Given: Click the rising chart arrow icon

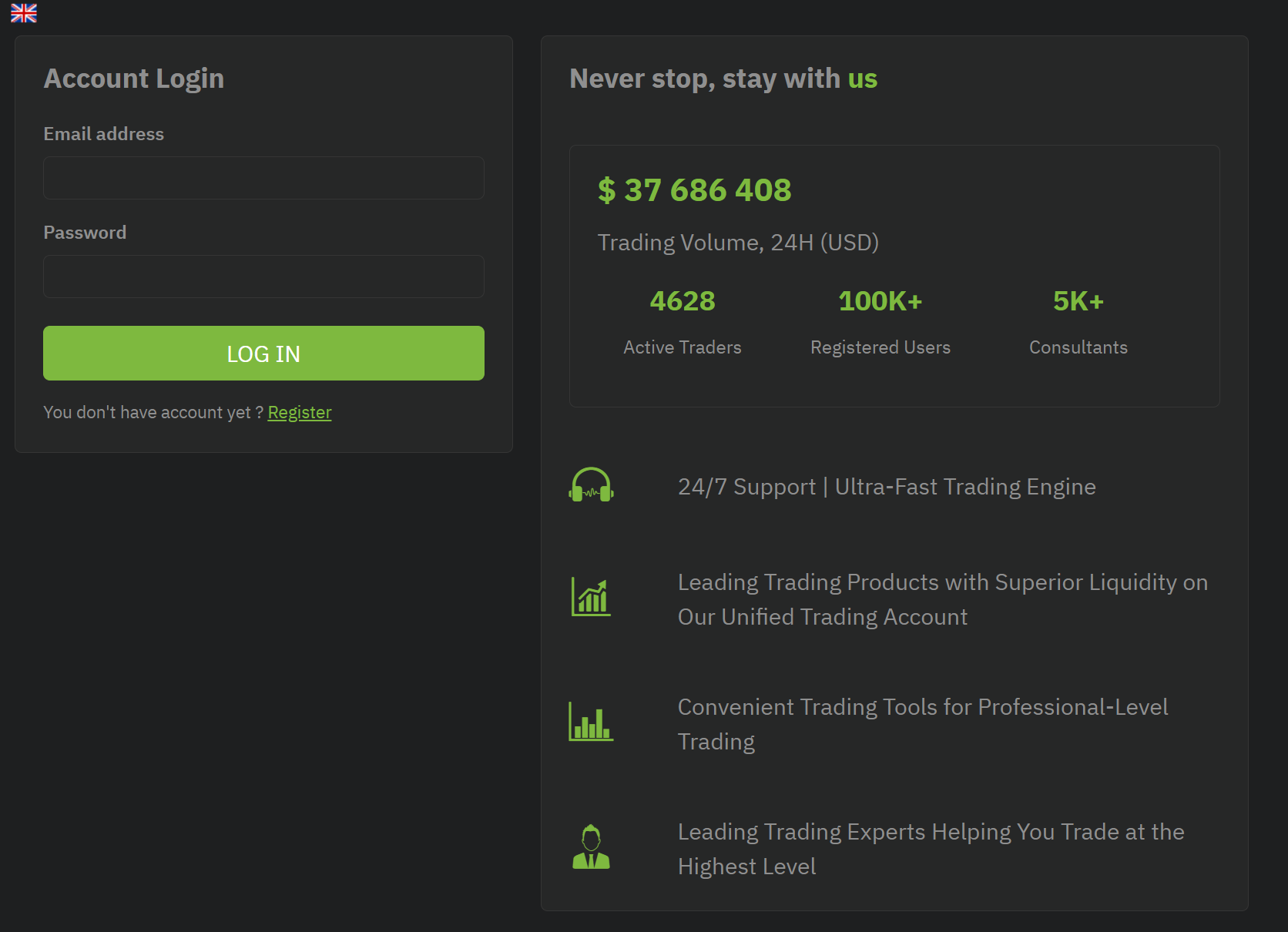Looking at the screenshot, I should tap(591, 597).
